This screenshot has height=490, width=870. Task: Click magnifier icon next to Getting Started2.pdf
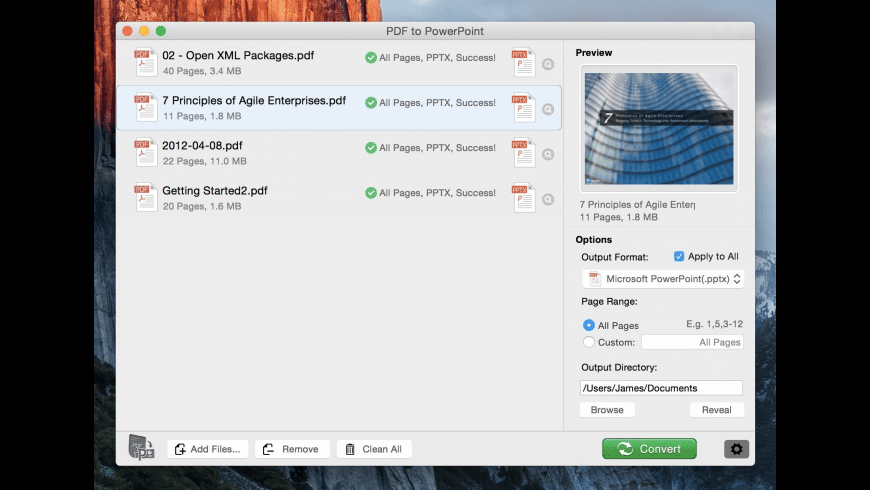click(x=548, y=199)
